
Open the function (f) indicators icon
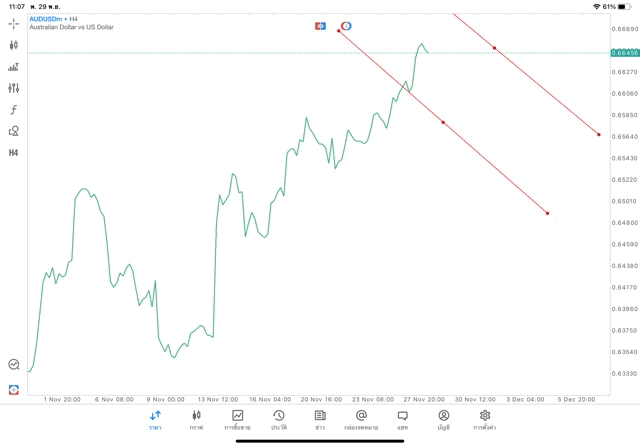14,109
